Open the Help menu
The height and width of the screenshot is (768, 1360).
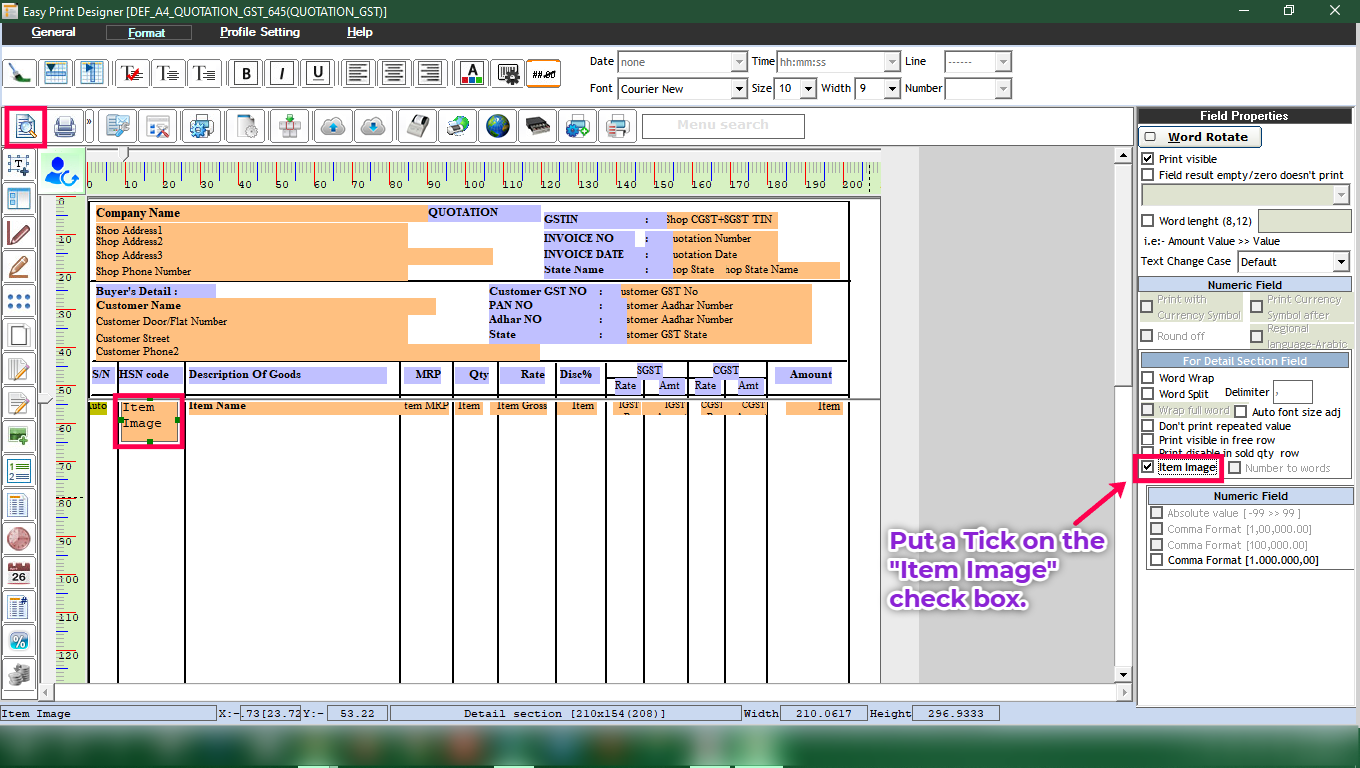tap(360, 32)
